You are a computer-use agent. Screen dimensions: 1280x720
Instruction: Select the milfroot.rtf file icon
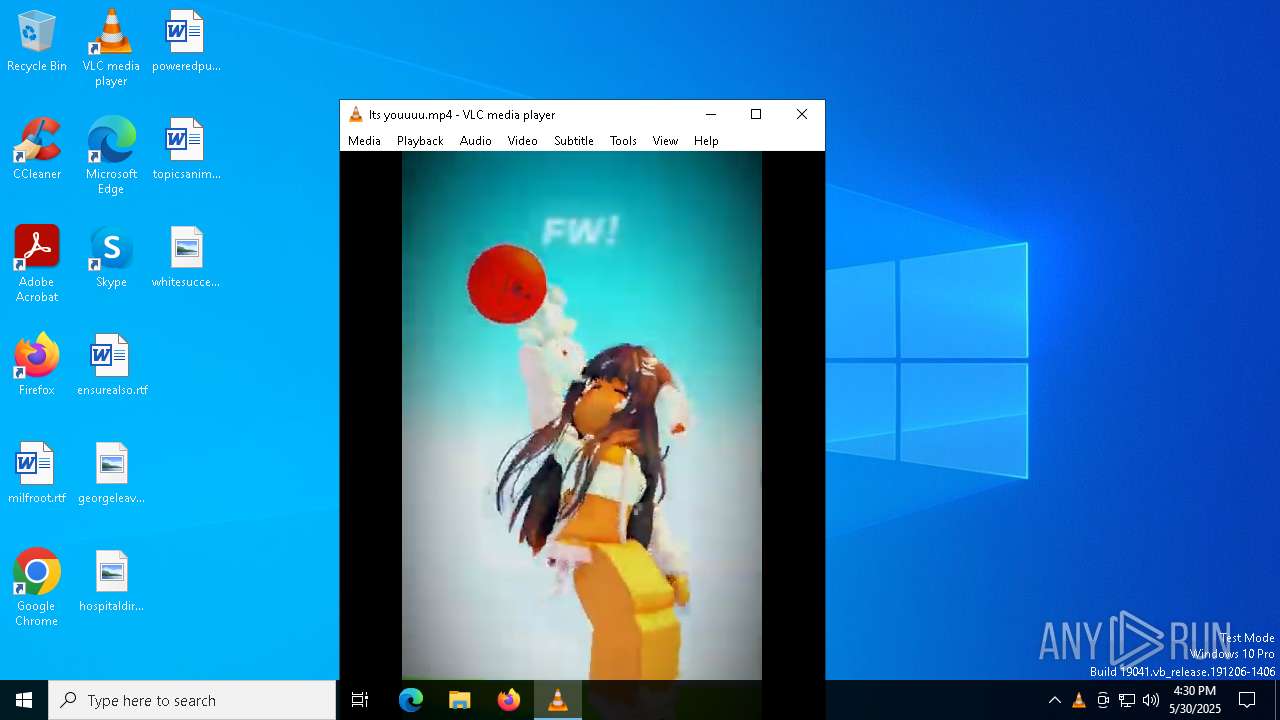pyautogui.click(x=37, y=473)
